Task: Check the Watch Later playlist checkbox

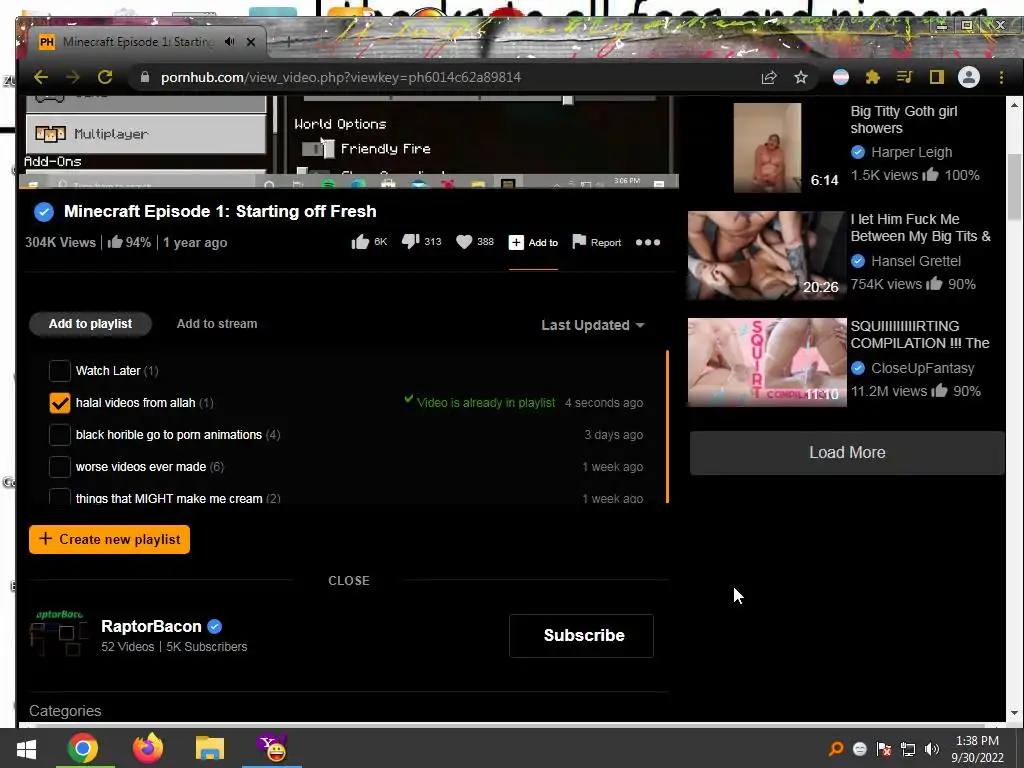Action: click(x=59, y=371)
